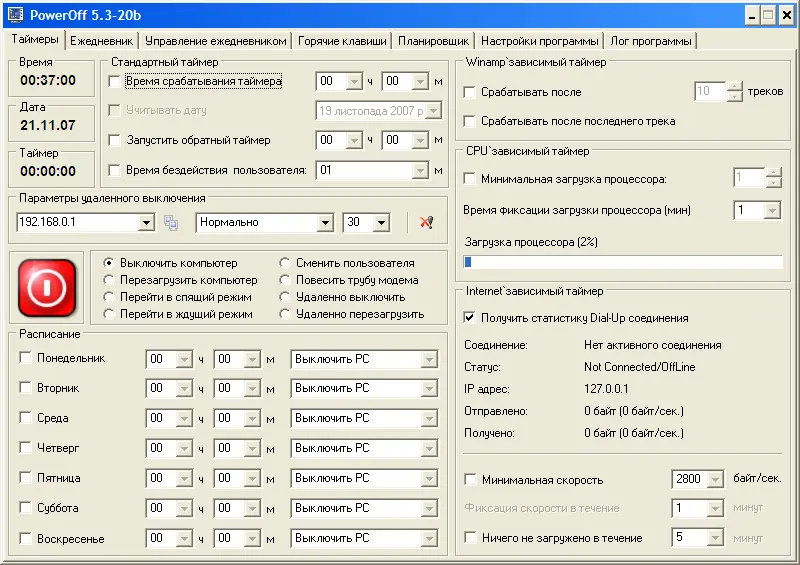
Task: Click the red X remote disconnect icon
Action: (x=427, y=222)
